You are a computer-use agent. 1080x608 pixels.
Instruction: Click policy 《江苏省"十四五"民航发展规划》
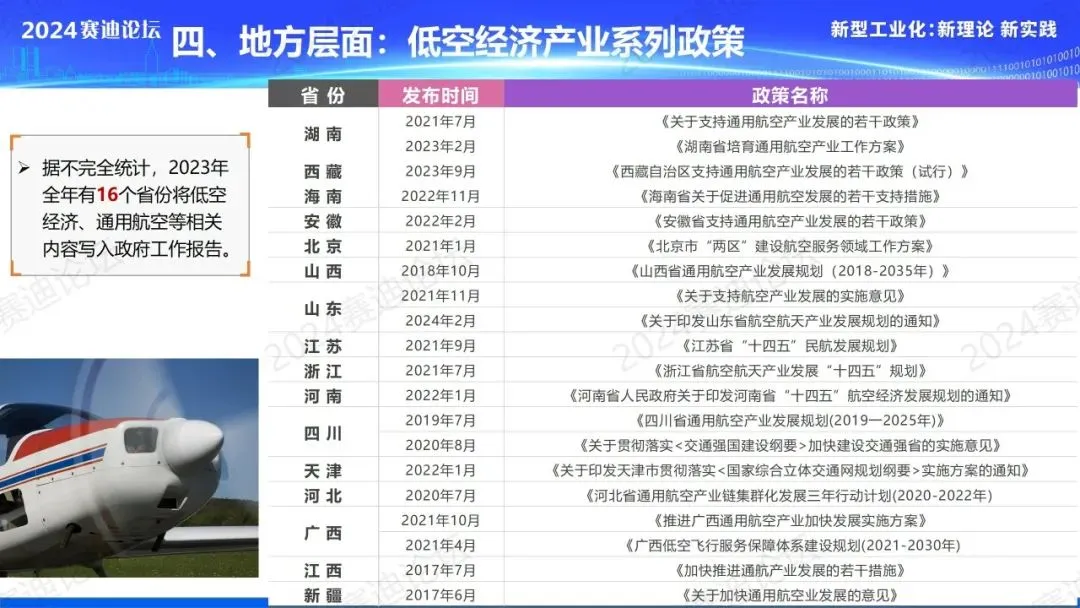[x=790, y=345]
